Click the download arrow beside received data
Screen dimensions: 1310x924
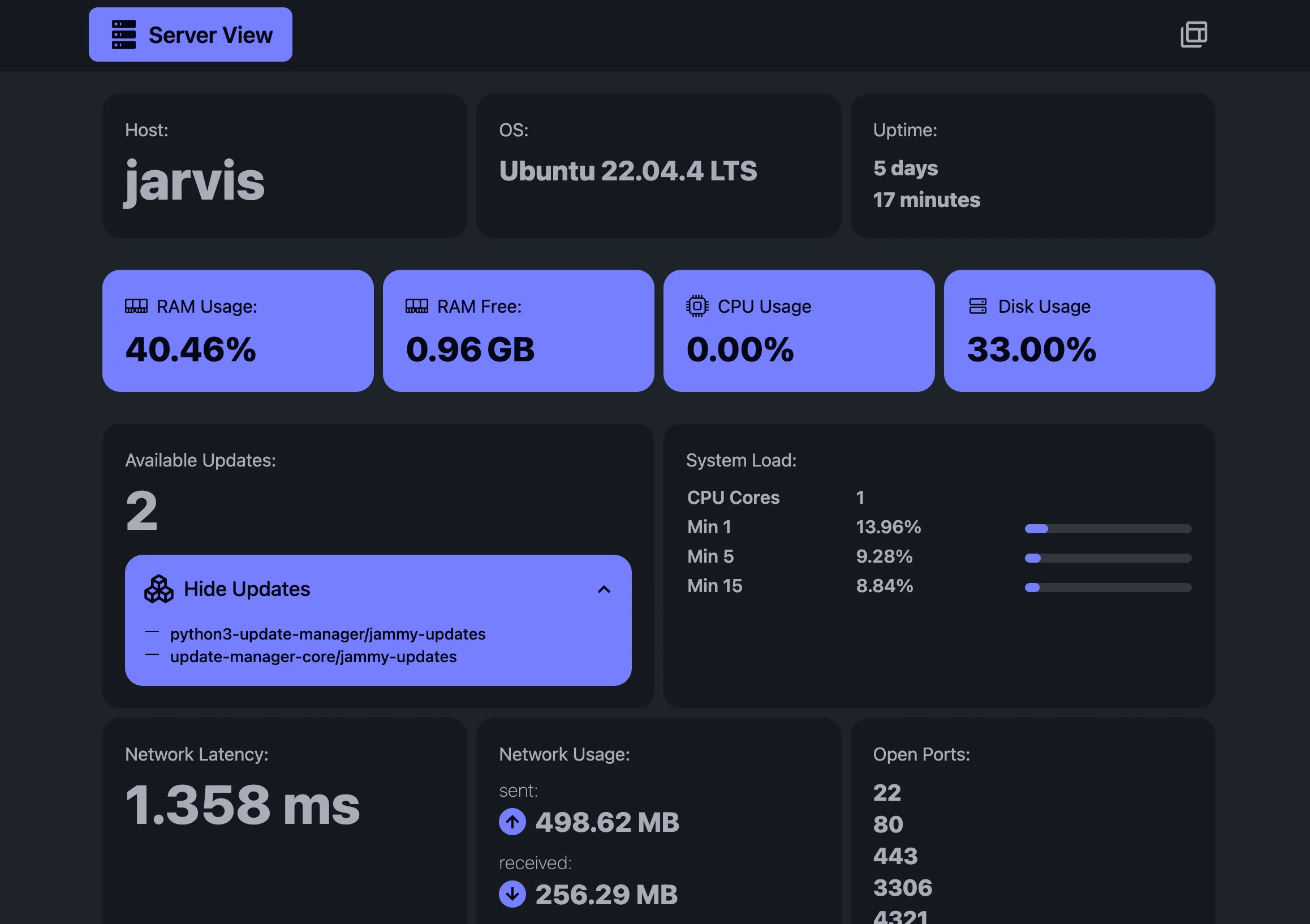tap(512, 895)
